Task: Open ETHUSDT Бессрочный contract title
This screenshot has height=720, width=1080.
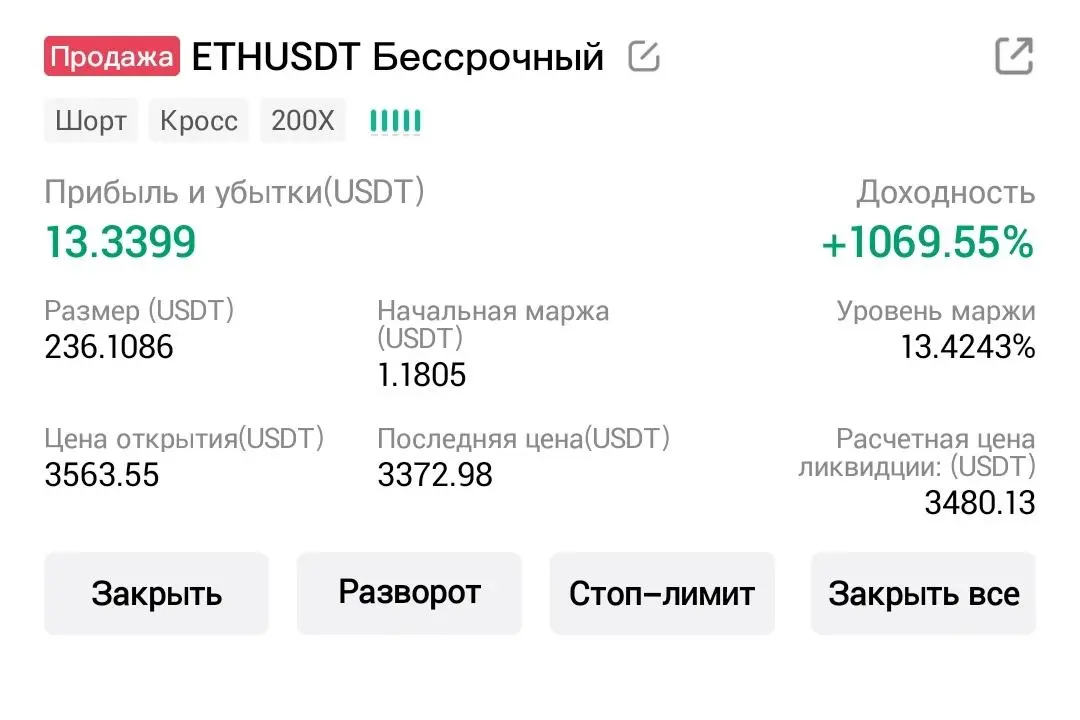Action: pos(397,56)
